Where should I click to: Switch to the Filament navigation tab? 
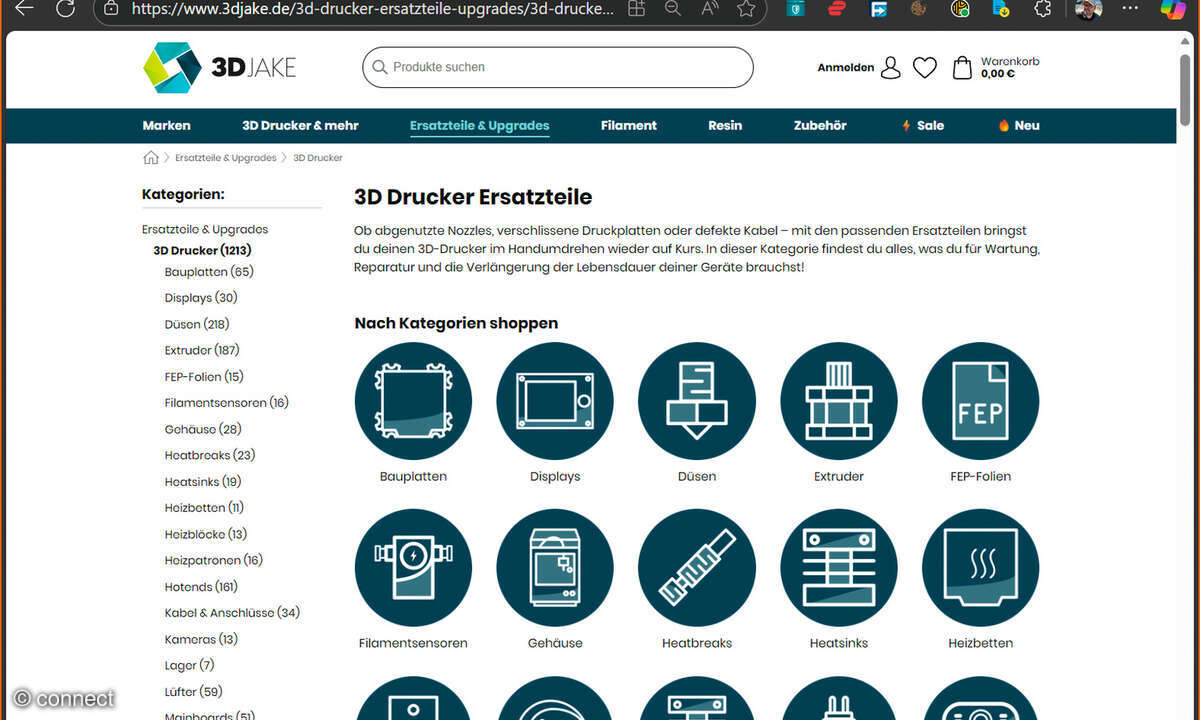click(629, 125)
